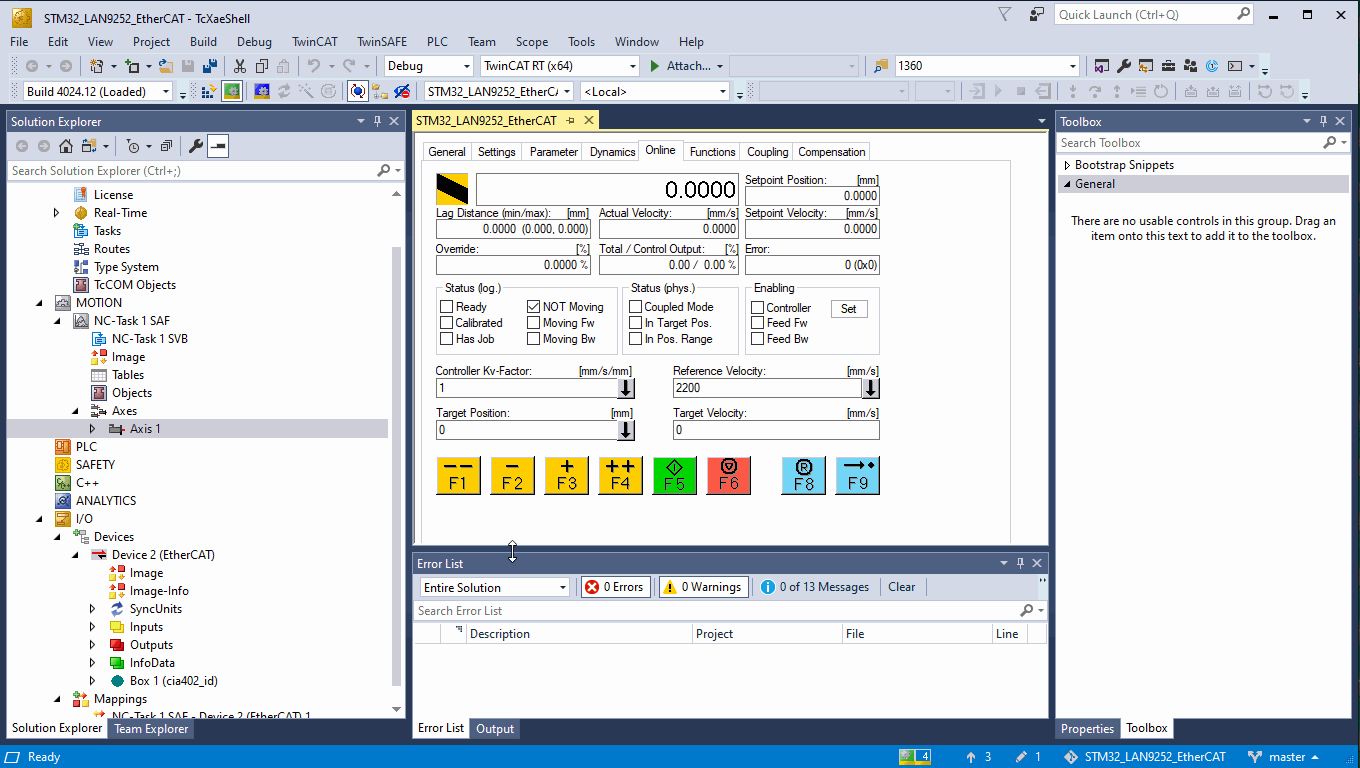Click the Save All icon in toolbar
This screenshot has width=1360, height=768.
coord(210,66)
